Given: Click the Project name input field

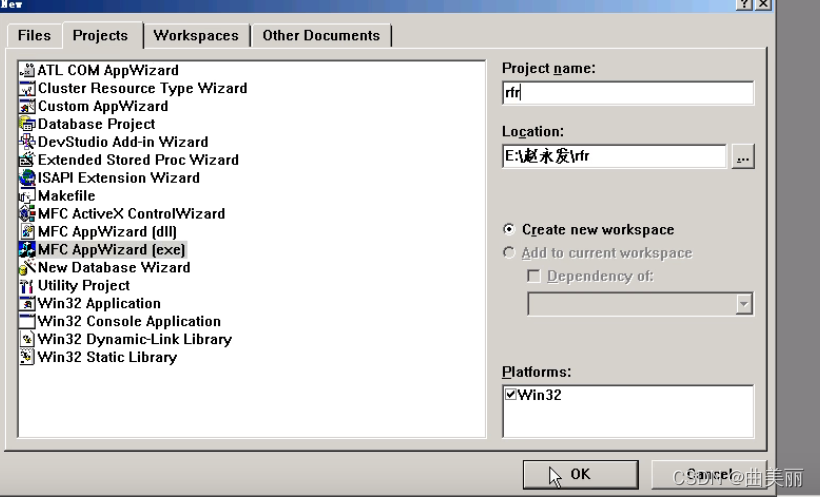Looking at the screenshot, I should 628,93.
